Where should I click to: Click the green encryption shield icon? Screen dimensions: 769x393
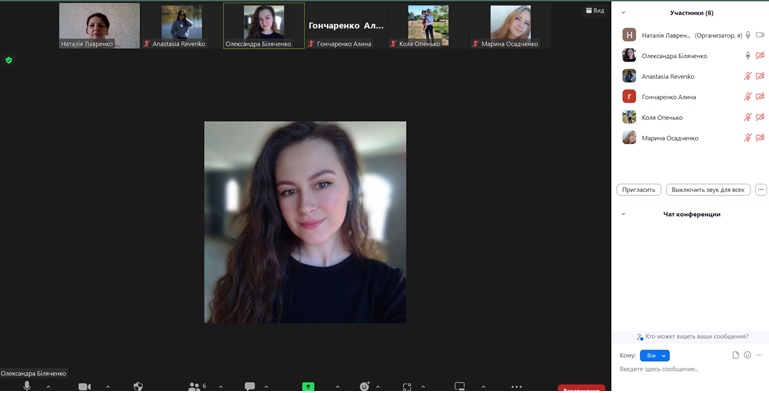pyautogui.click(x=9, y=60)
